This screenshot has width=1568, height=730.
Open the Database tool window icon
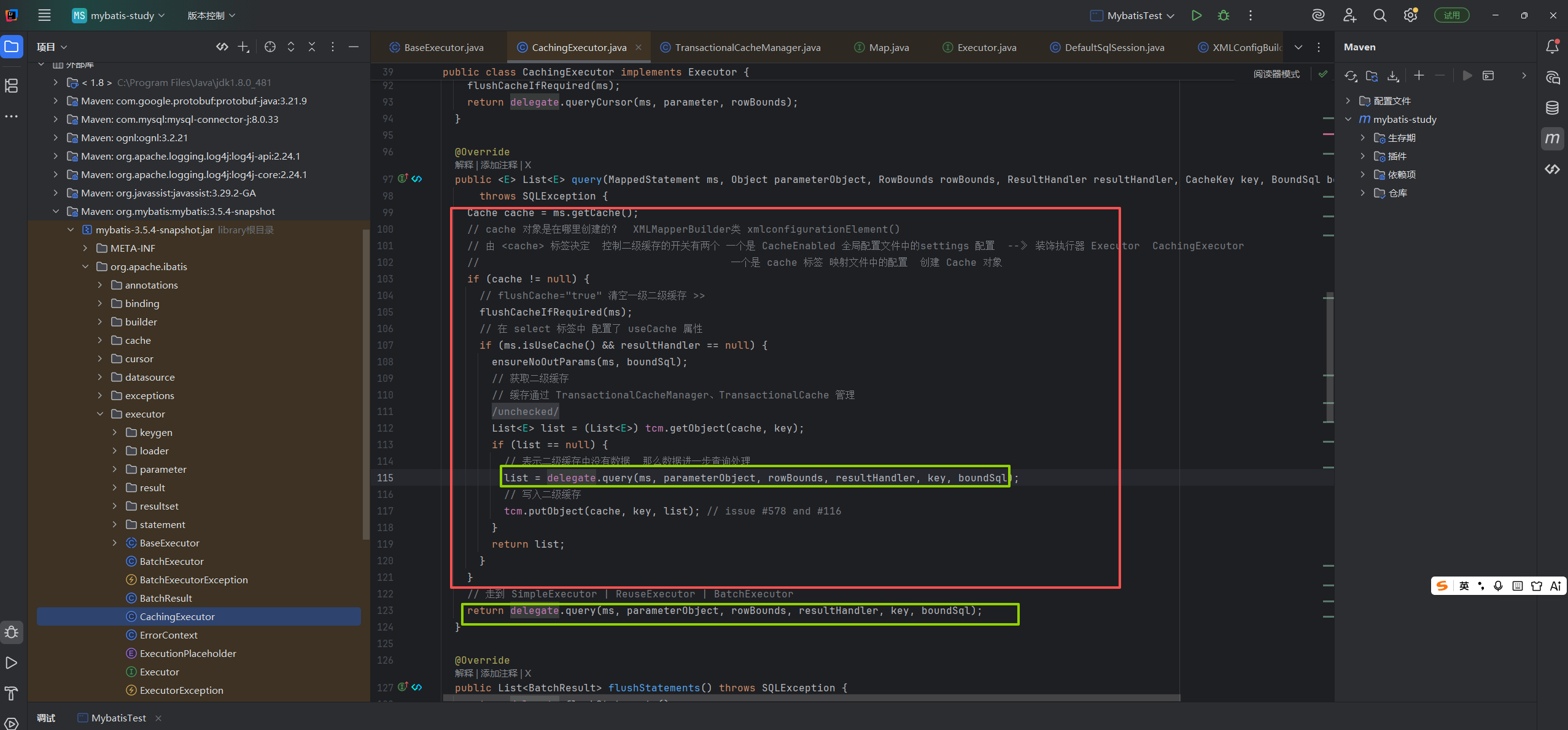(1553, 108)
